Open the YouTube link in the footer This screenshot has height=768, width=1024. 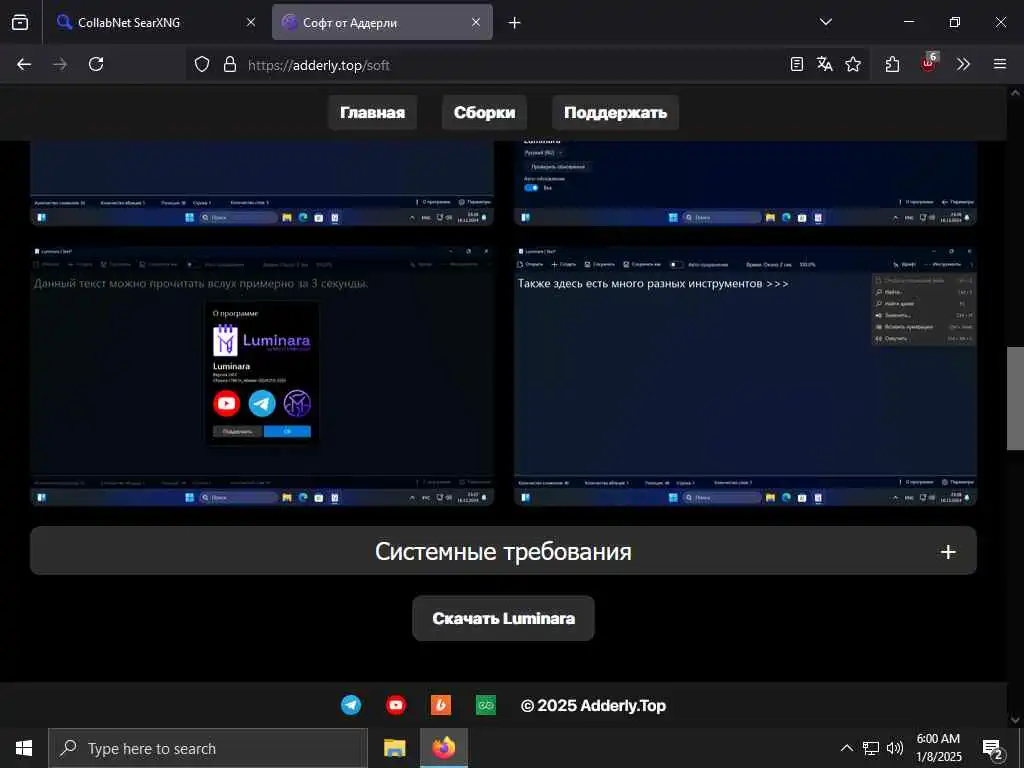(396, 705)
